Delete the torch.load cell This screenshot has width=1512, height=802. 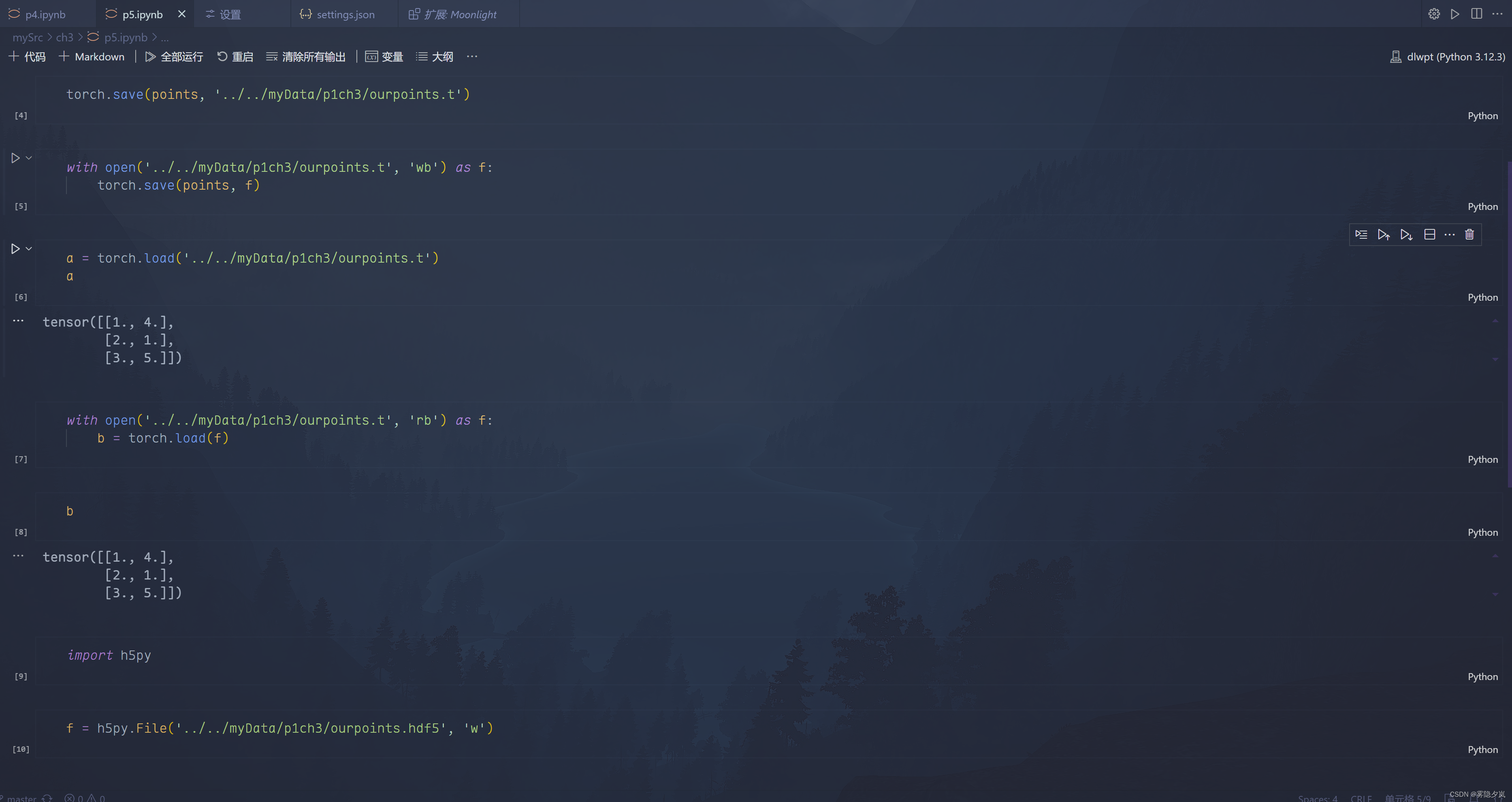point(1469,235)
